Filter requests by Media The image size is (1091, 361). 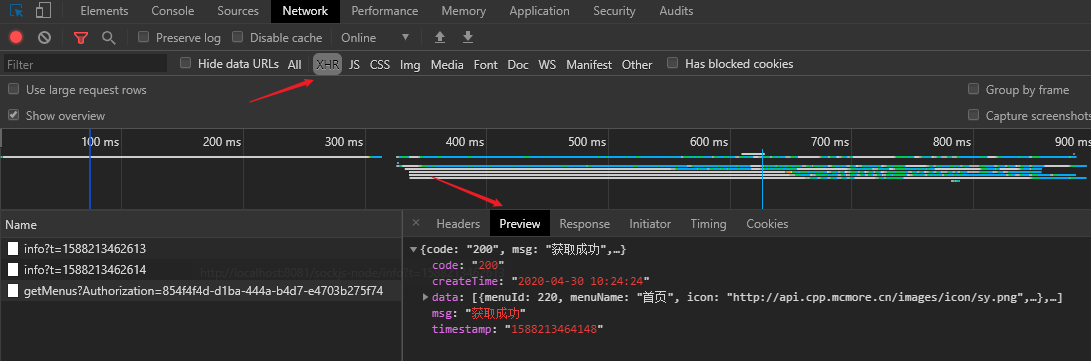click(x=447, y=64)
